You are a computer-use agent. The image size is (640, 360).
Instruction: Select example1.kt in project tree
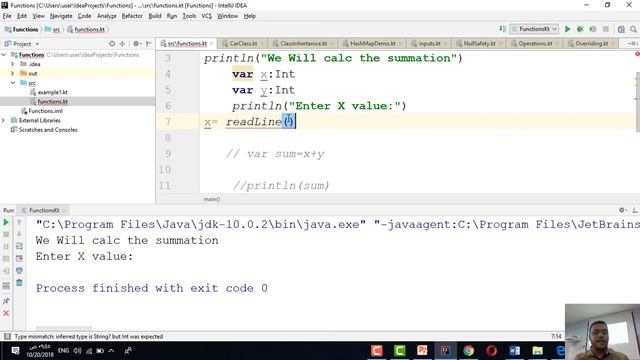[x=52, y=92]
